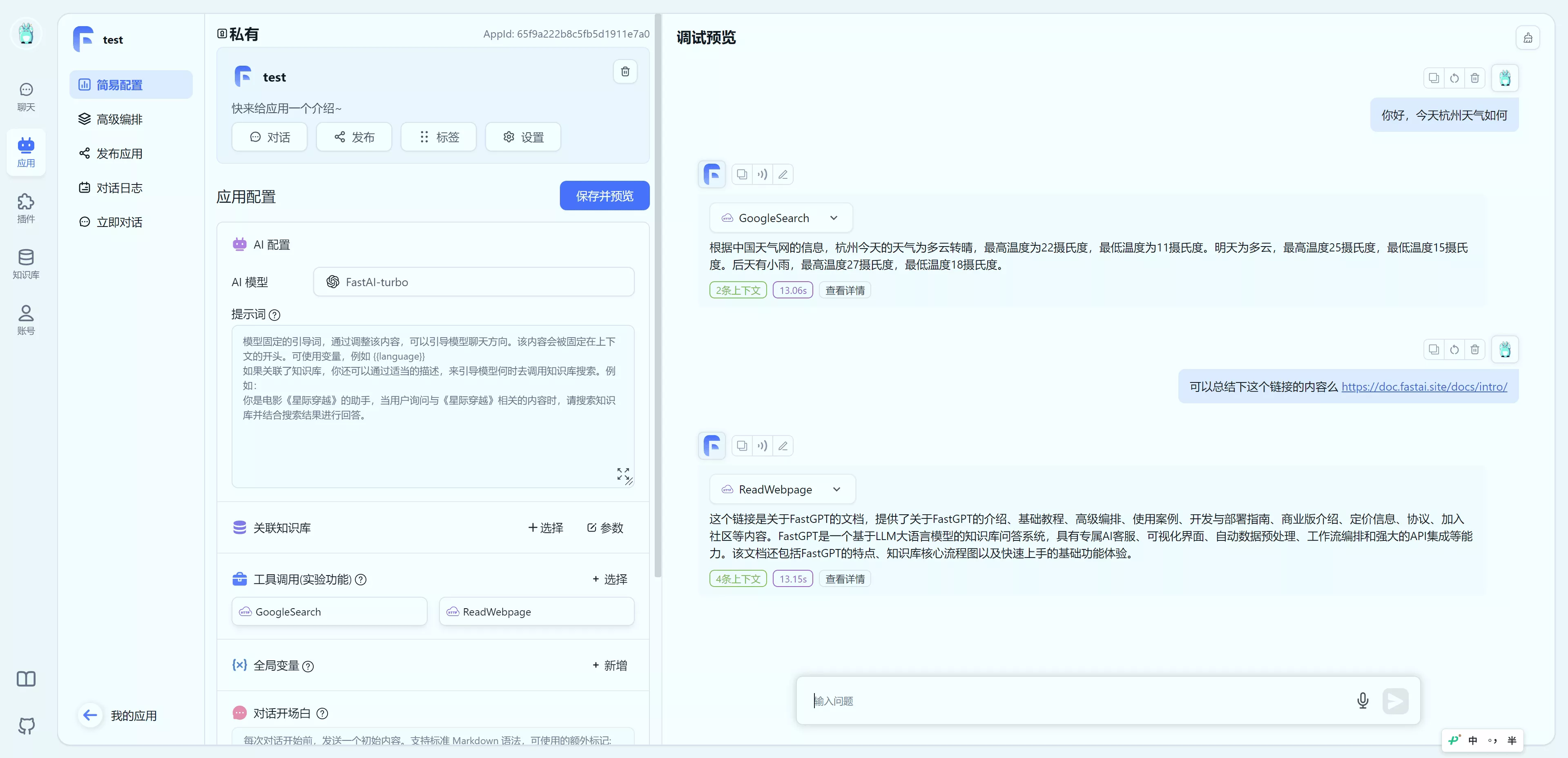Open the 插件 section in the sidebar

tap(26, 208)
